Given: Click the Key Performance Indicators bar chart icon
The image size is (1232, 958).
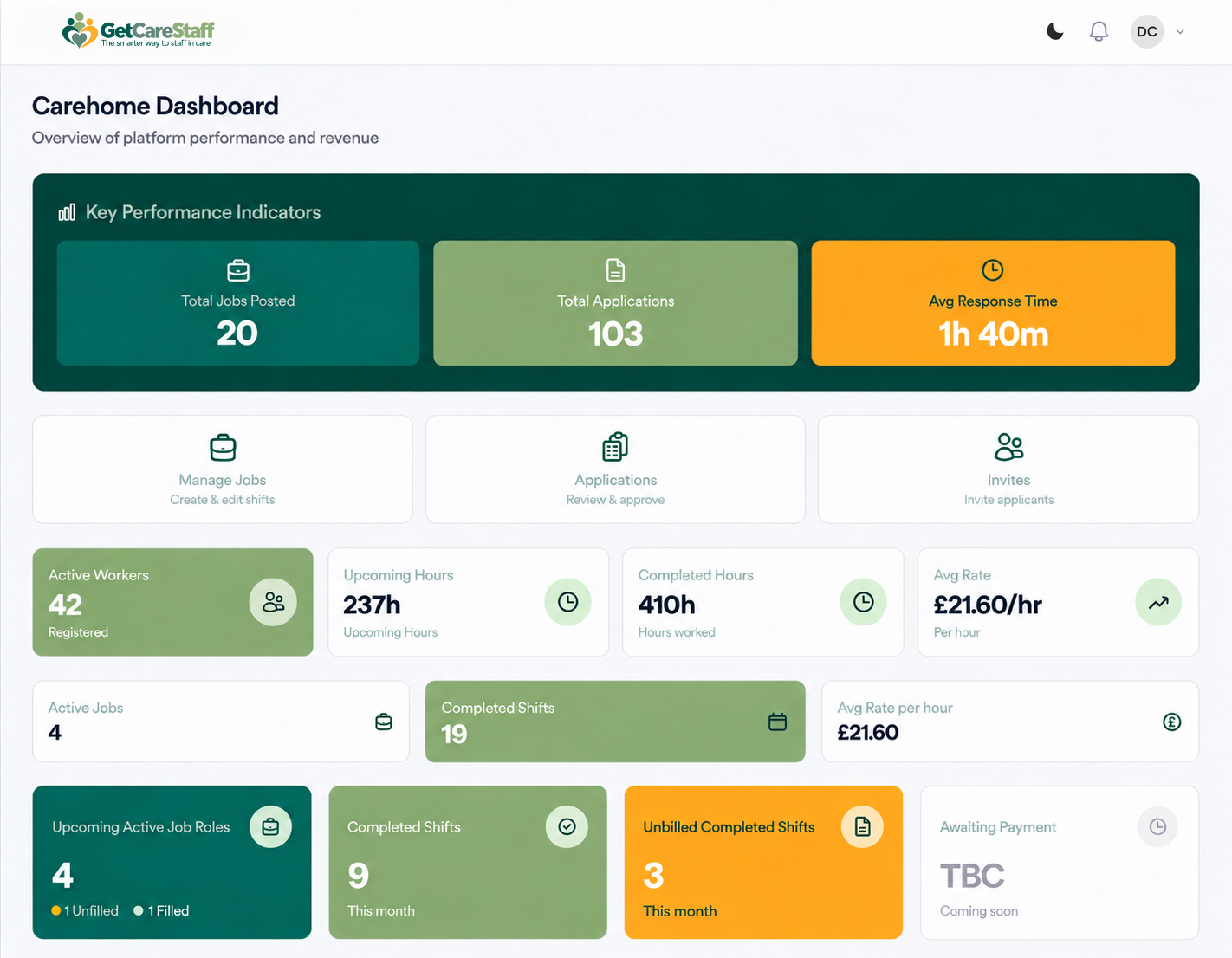Looking at the screenshot, I should coord(67,212).
